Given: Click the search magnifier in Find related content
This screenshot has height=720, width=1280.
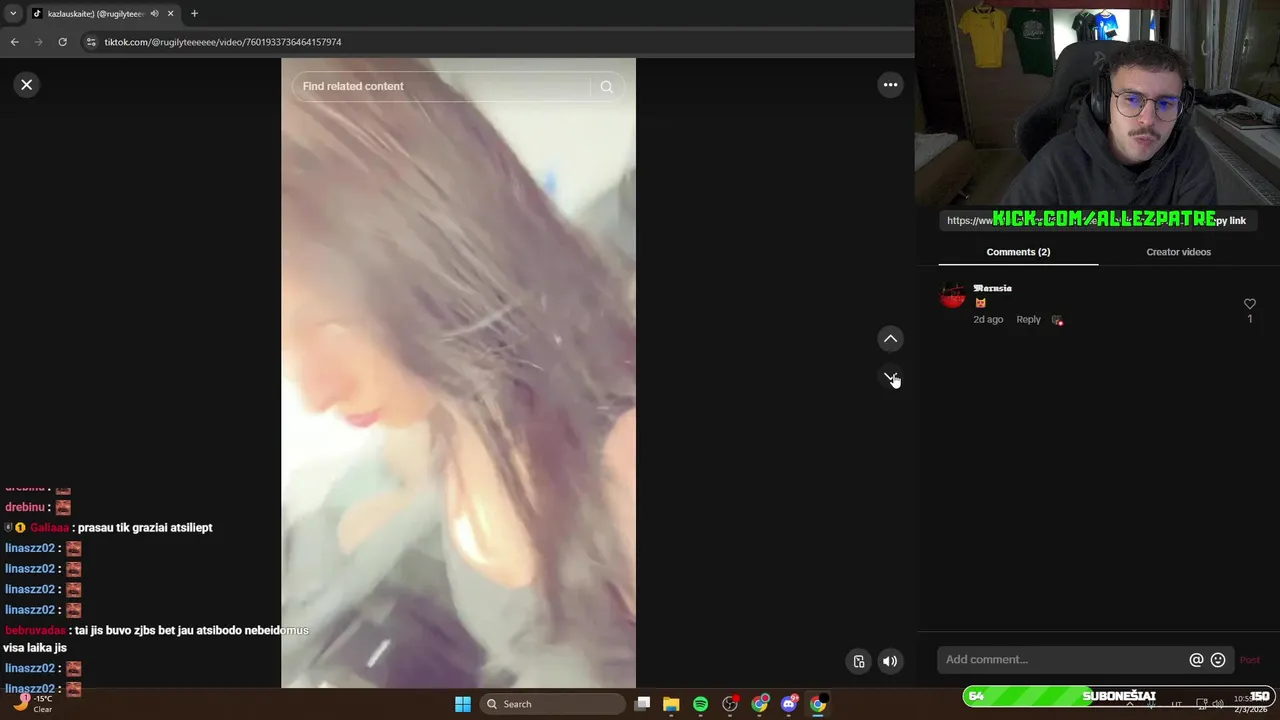Looking at the screenshot, I should pyautogui.click(x=606, y=87).
